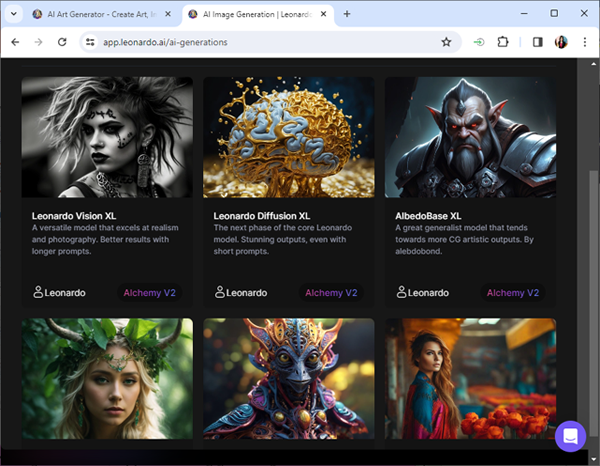Select the AlbedoBase XL orc warrior thumbnail
The width and height of the screenshot is (600, 466).
[470, 137]
